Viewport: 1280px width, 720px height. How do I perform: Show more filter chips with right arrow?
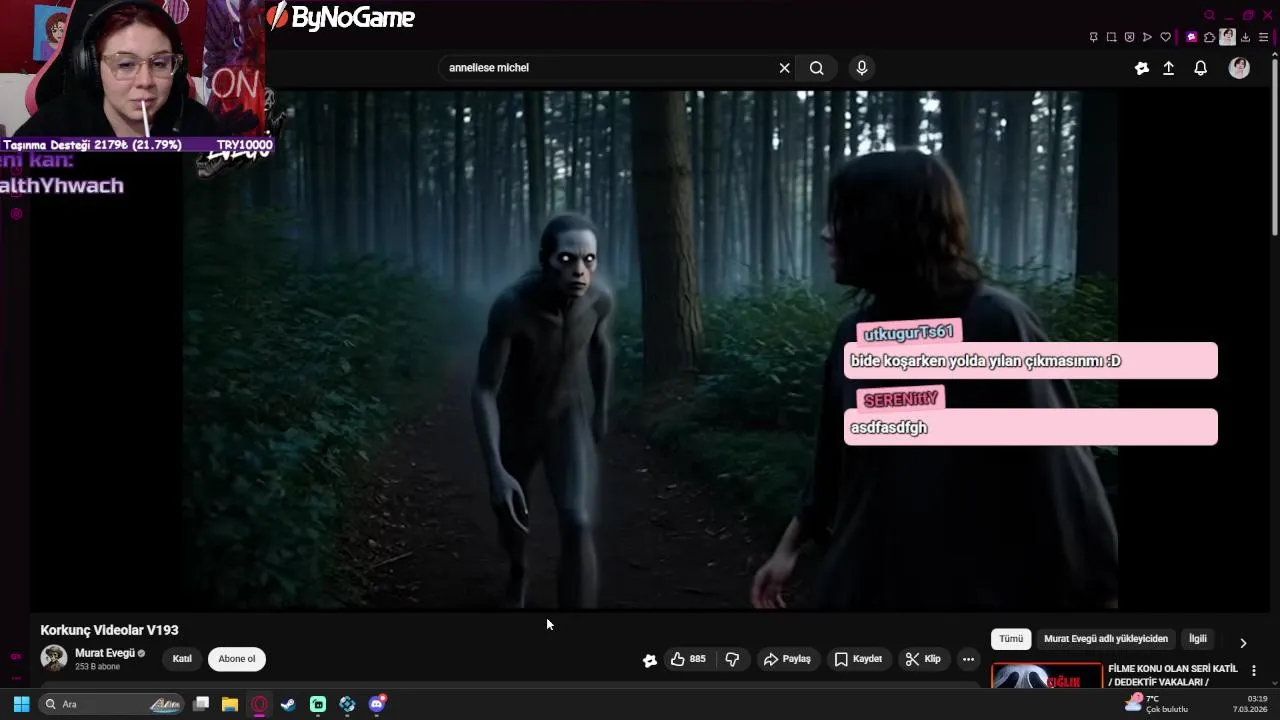(1243, 643)
